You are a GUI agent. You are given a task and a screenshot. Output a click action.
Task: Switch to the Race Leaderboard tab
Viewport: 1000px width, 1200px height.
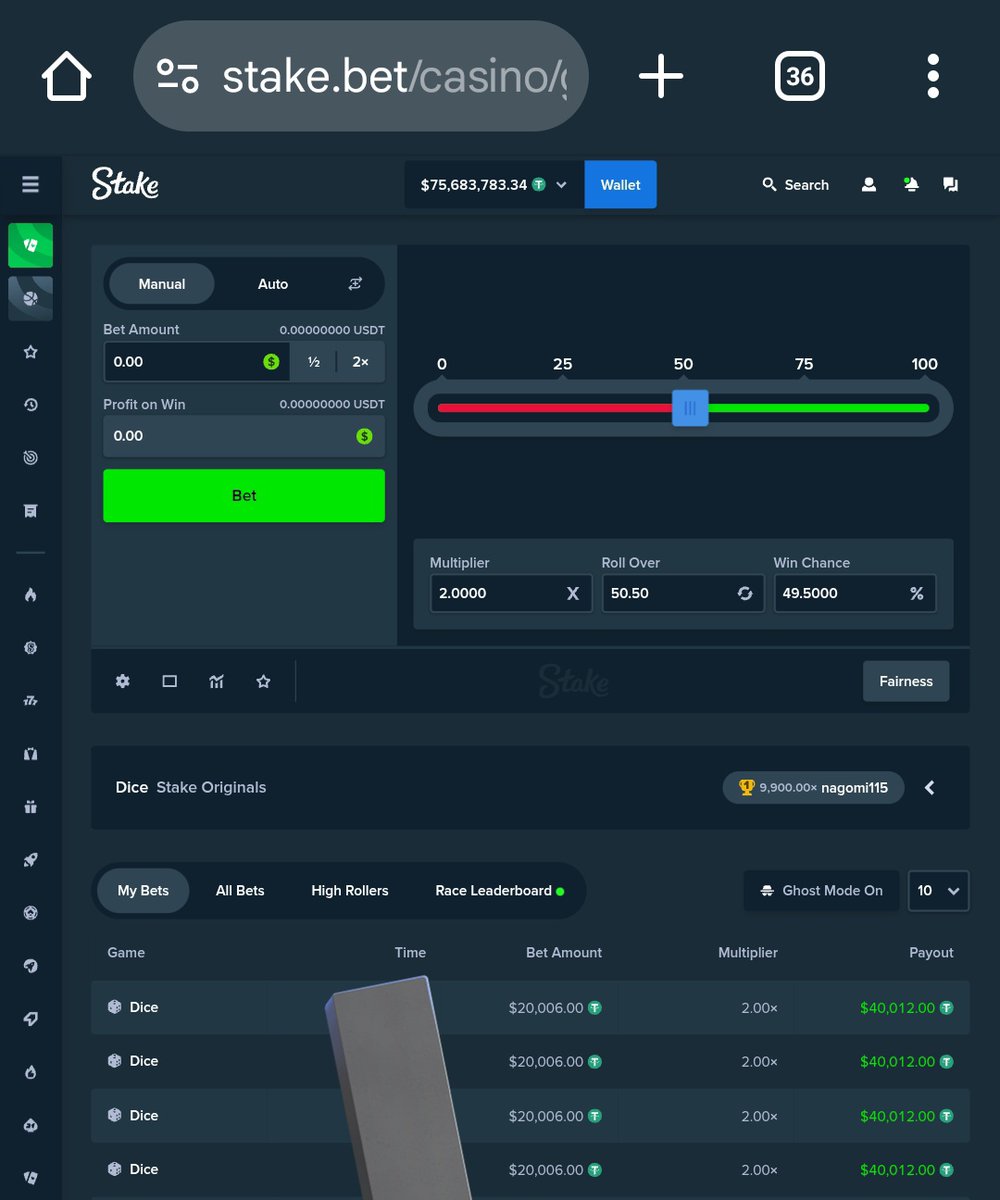(x=499, y=890)
